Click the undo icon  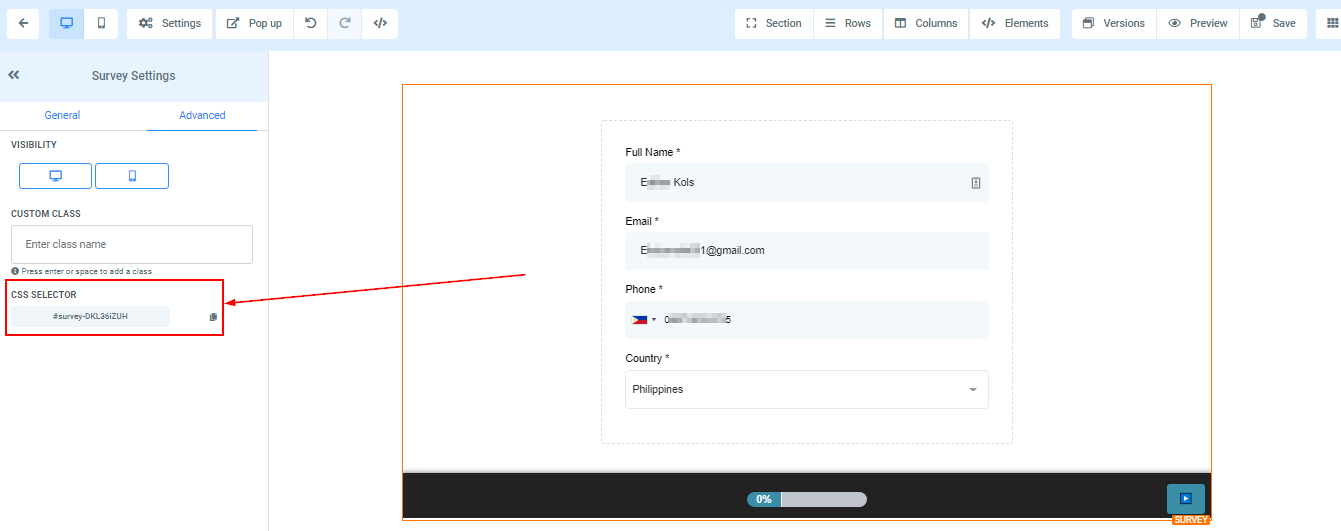tap(311, 23)
